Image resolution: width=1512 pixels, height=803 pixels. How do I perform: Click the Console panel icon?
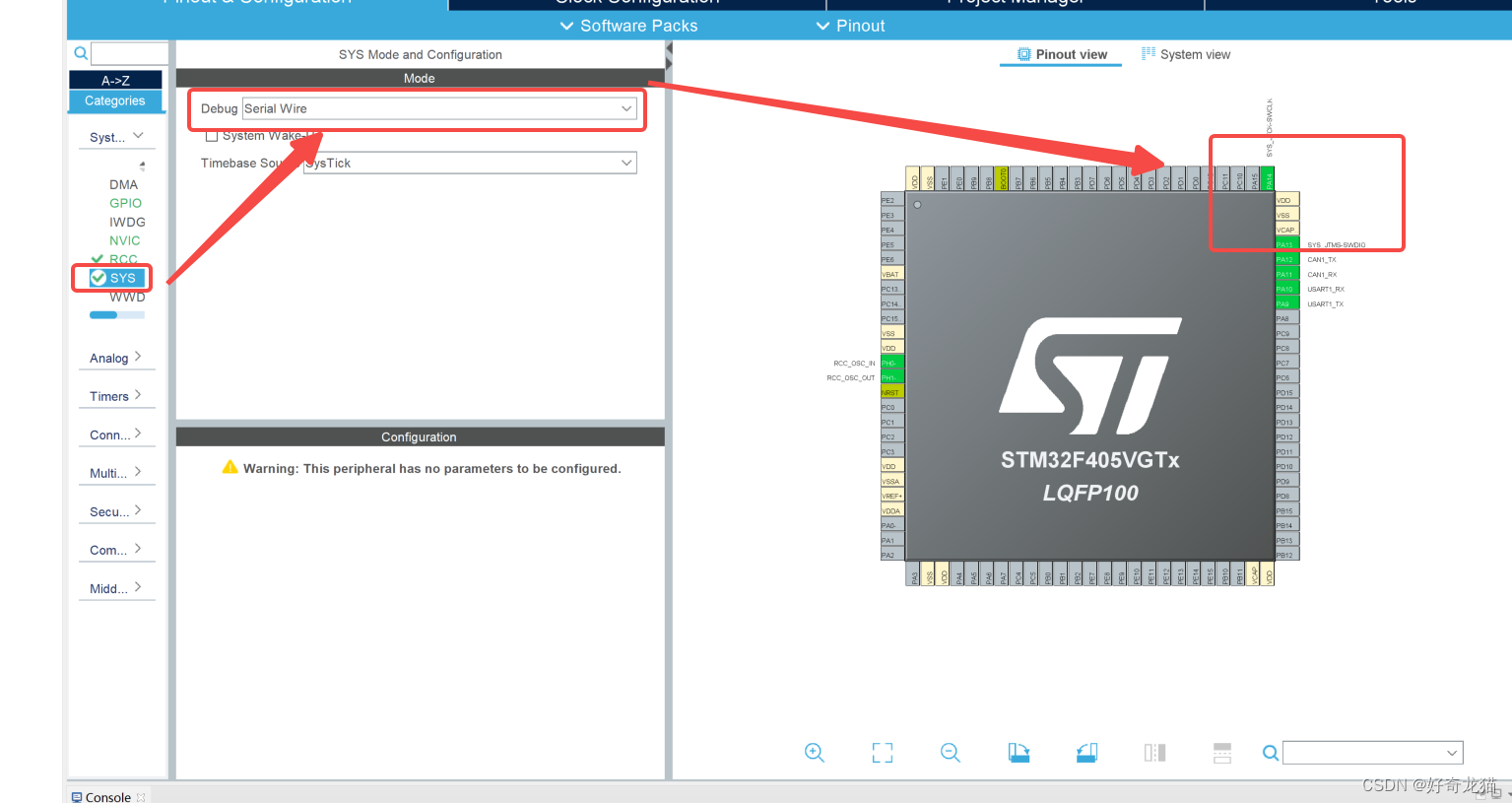[77, 797]
